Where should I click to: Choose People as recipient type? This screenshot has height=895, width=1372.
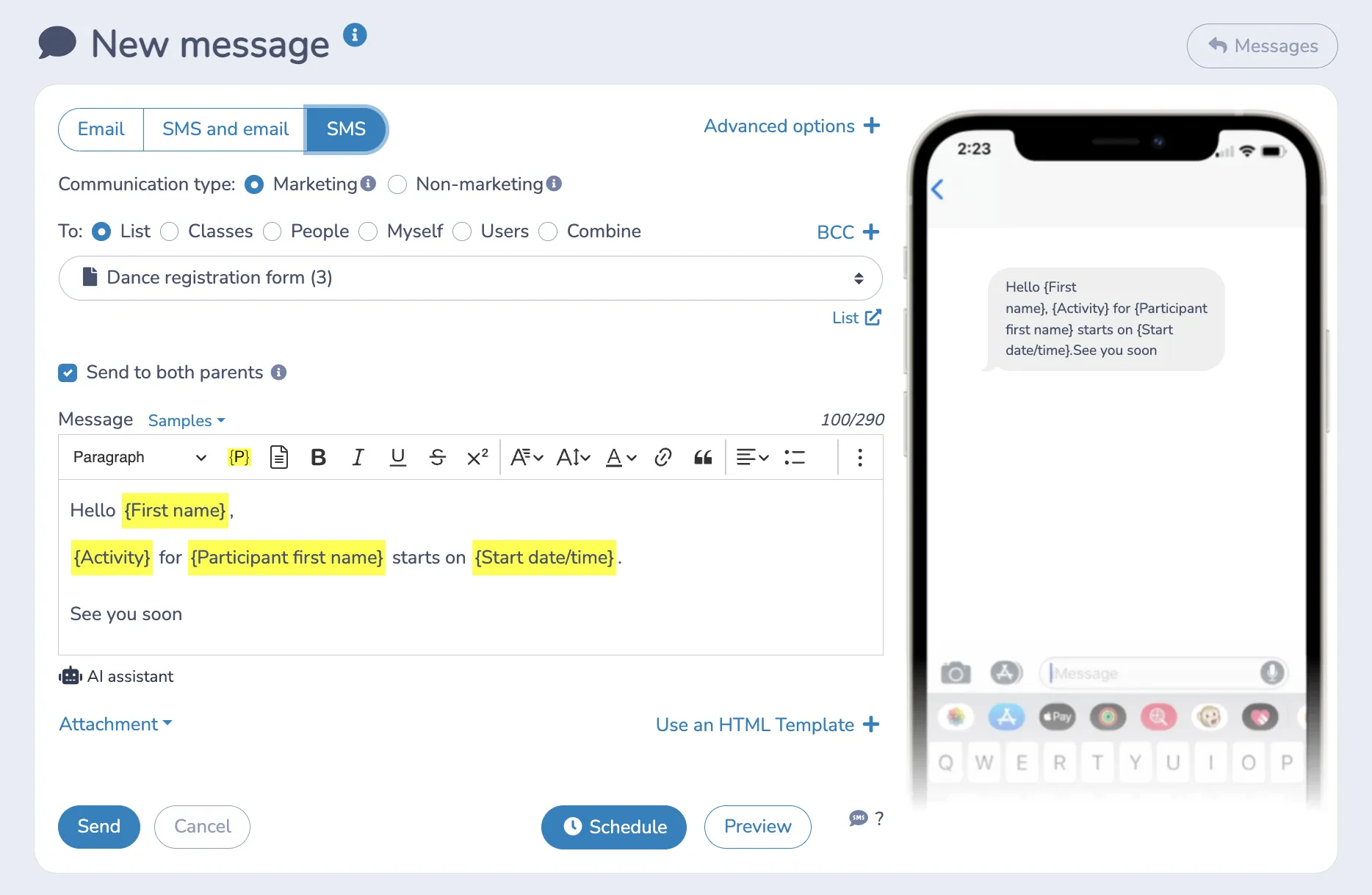[272, 231]
